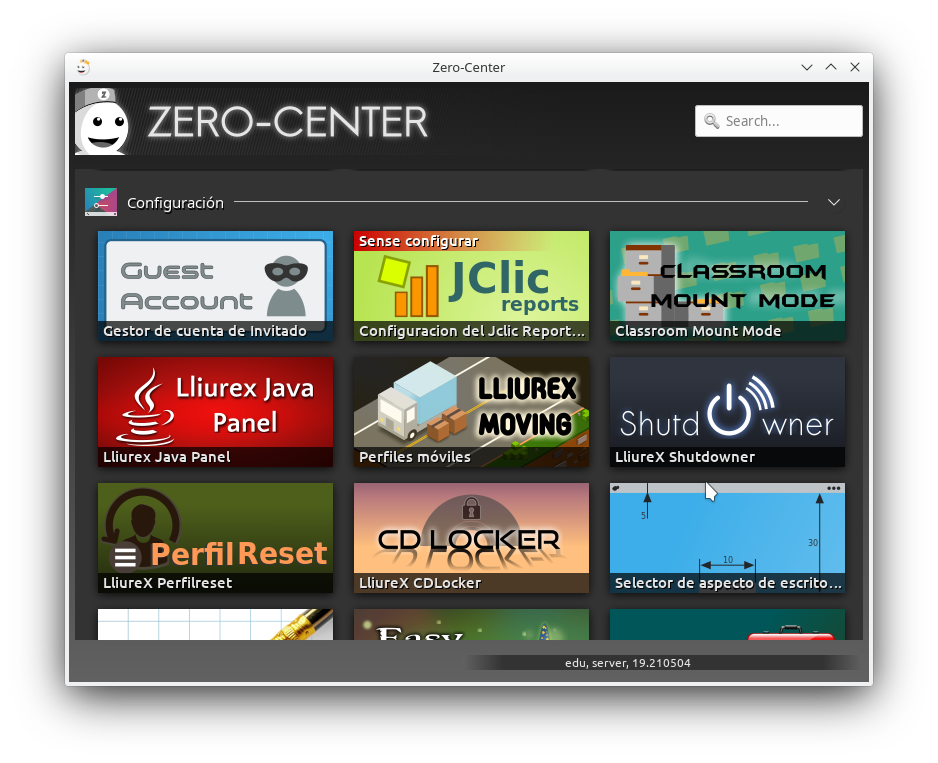938x763 pixels.
Task: Open the Easy tile in bottom row
Action: (471, 625)
